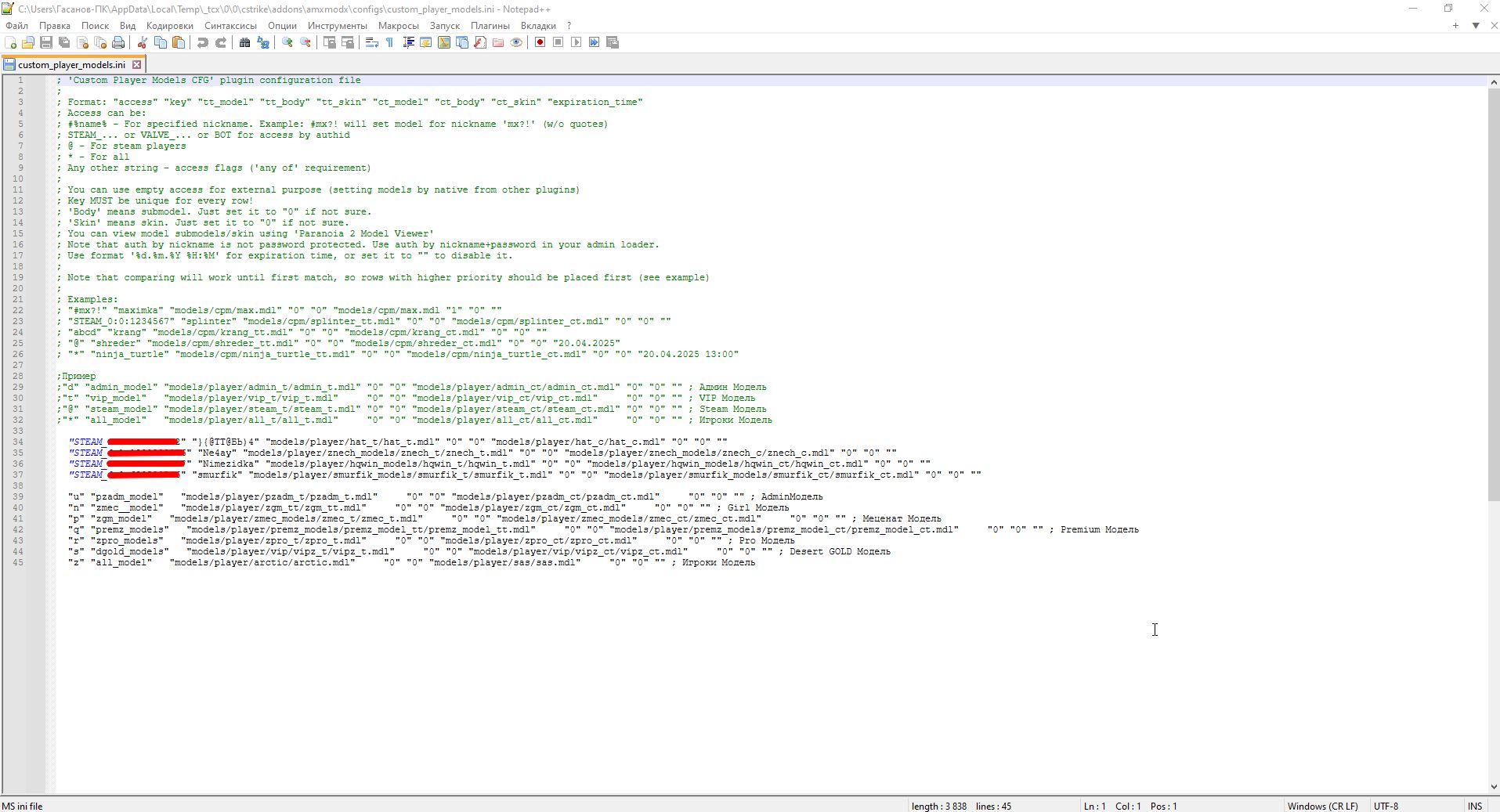1500x812 pixels.
Task: Click the Print toolbar icon
Action: click(118, 42)
